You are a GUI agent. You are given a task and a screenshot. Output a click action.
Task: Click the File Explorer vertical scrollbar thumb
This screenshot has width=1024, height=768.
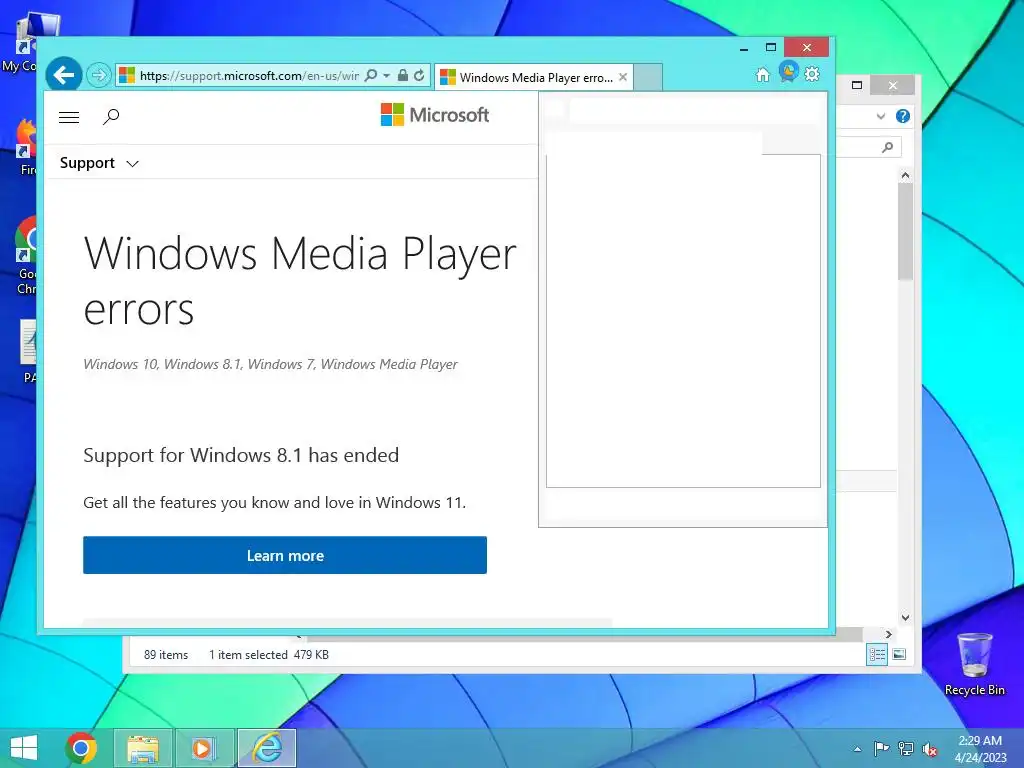coord(905,231)
